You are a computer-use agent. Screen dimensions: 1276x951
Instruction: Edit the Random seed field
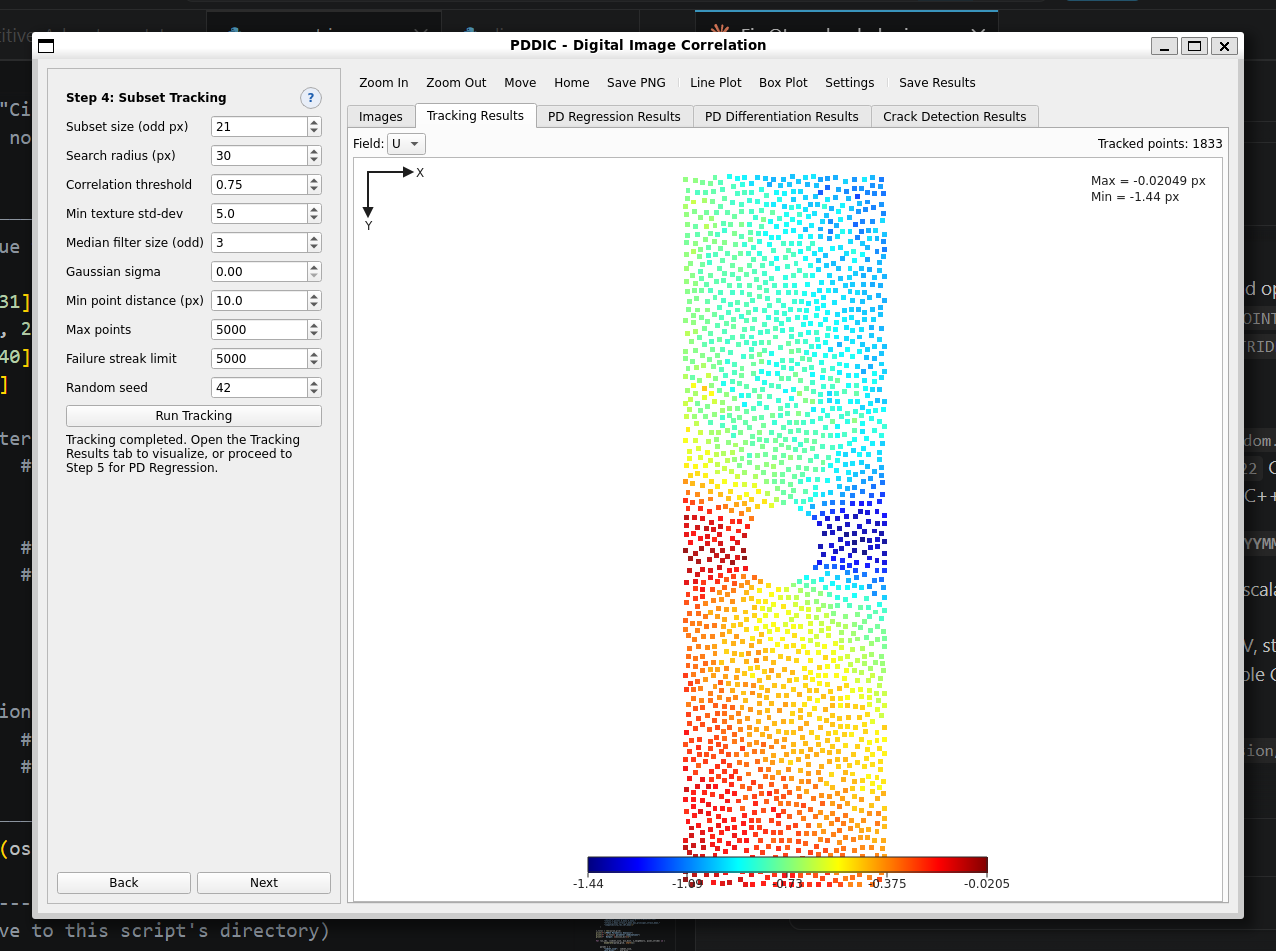point(259,388)
